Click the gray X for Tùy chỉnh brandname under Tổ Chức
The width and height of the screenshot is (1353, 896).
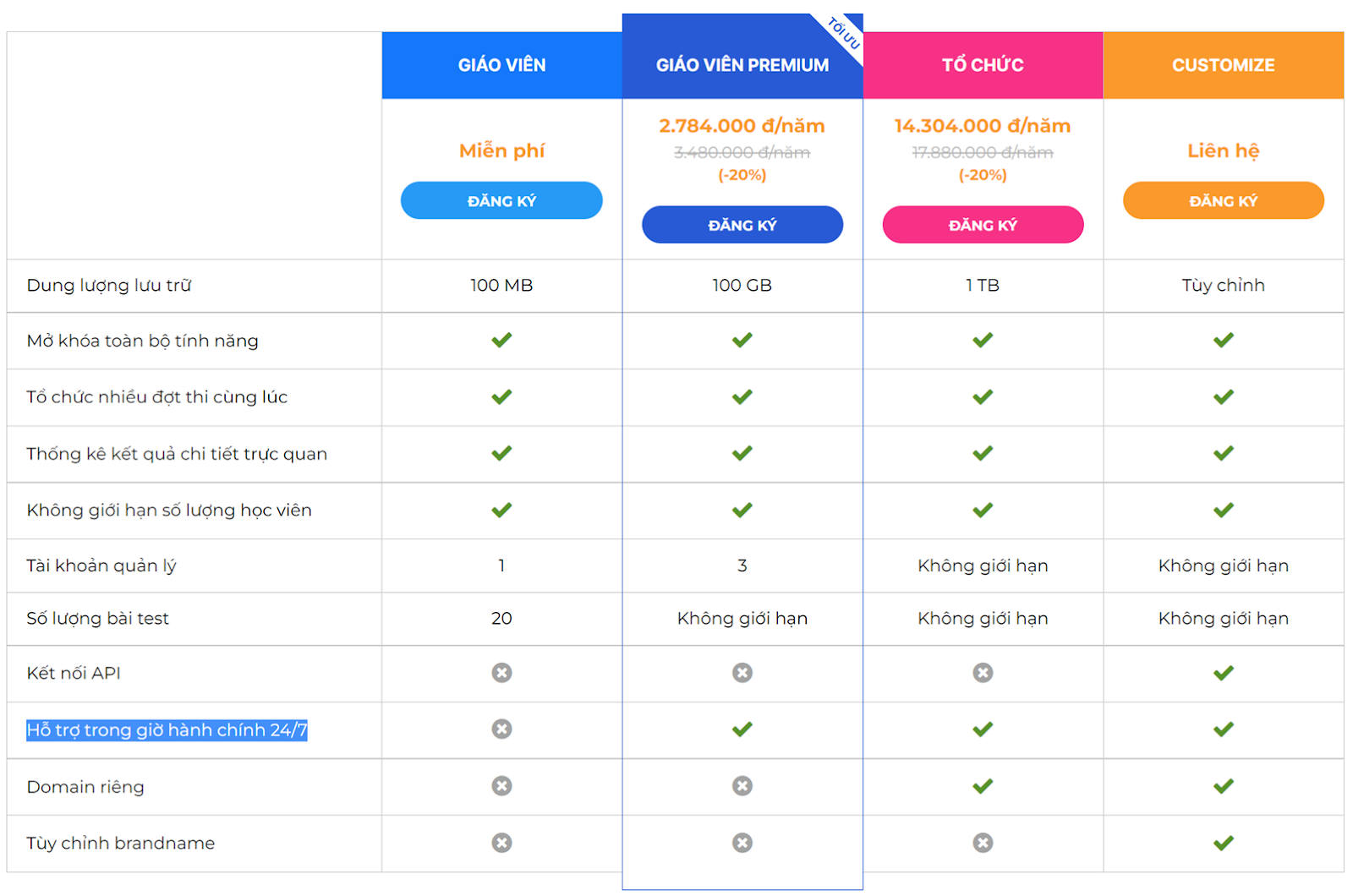tap(983, 843)
